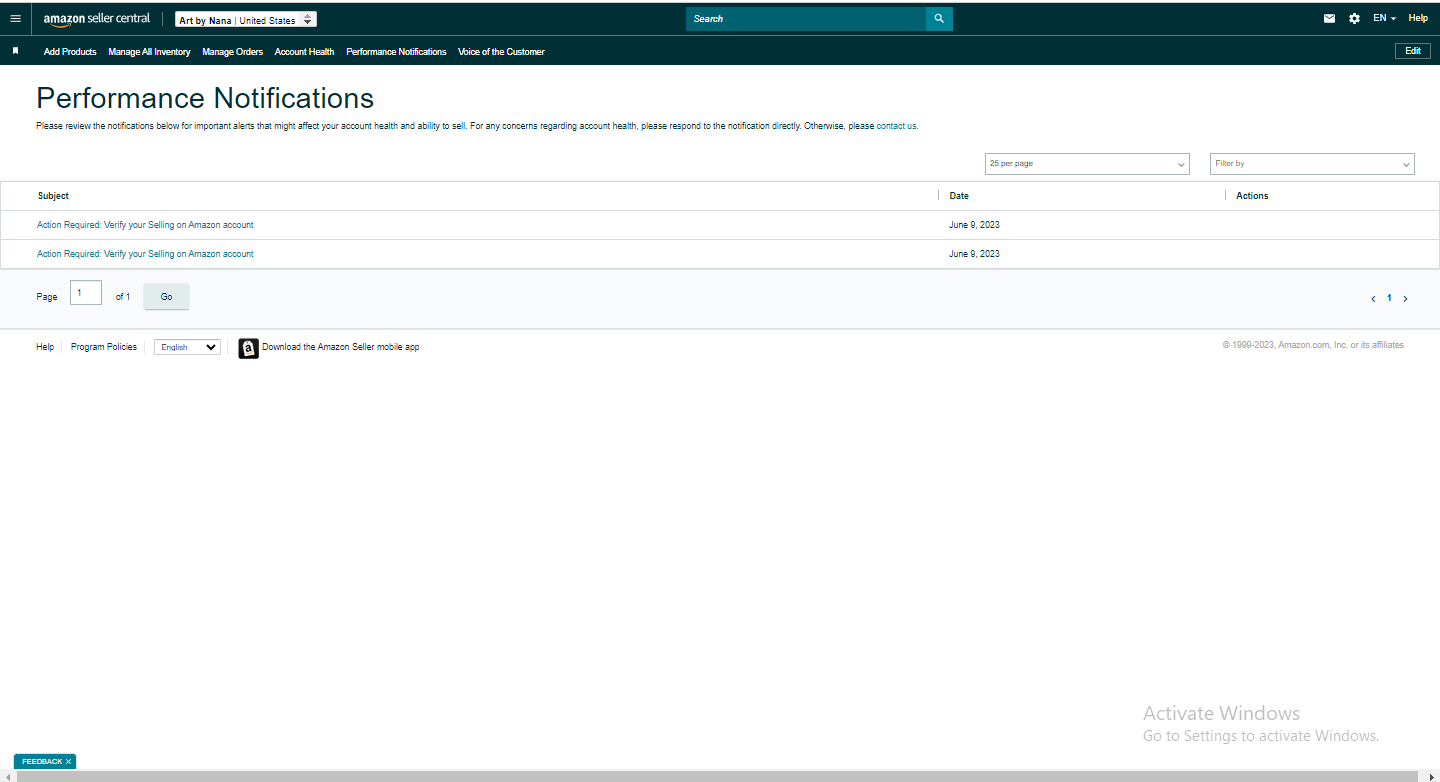The image size is (1440, 782).
Task: Open first Action Required verify account notification
Action: pos(145,225)
